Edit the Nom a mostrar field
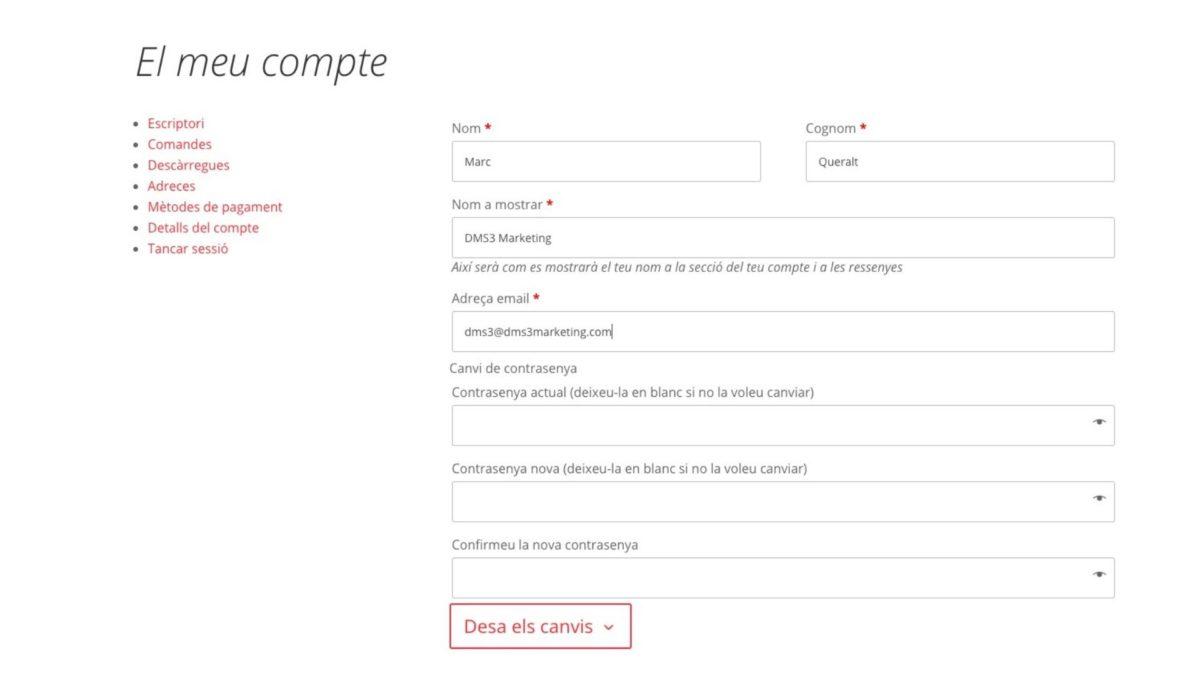Screen dimensions: 1200x675 point(783,238)
